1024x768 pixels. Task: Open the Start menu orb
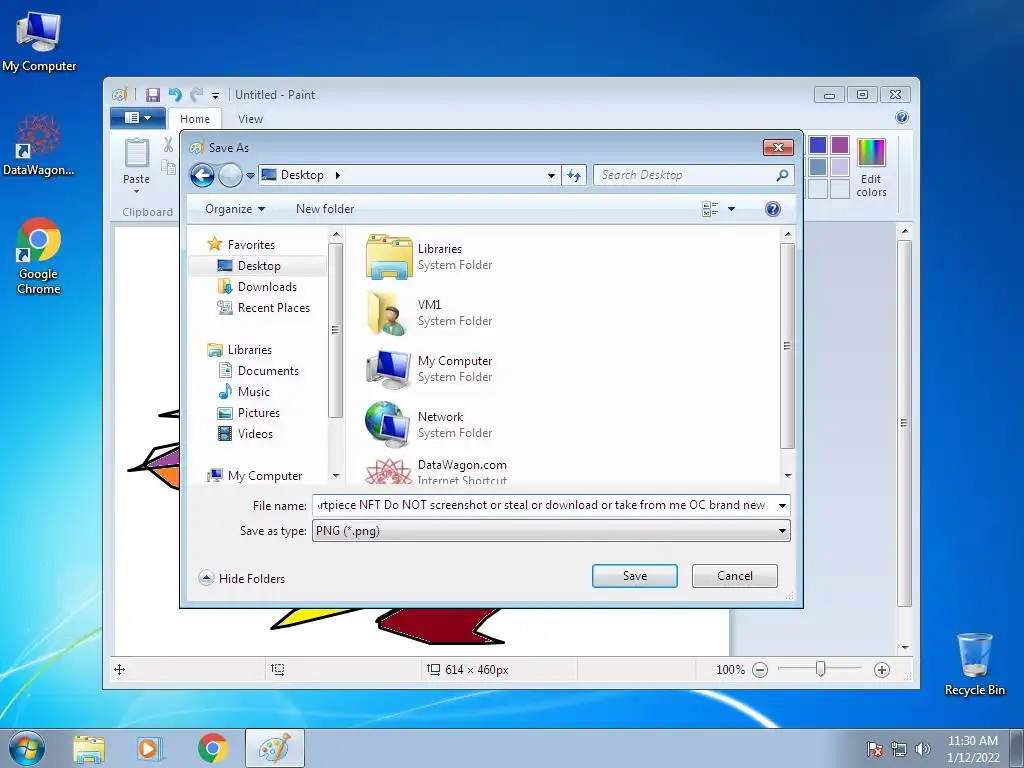[27, 748]
